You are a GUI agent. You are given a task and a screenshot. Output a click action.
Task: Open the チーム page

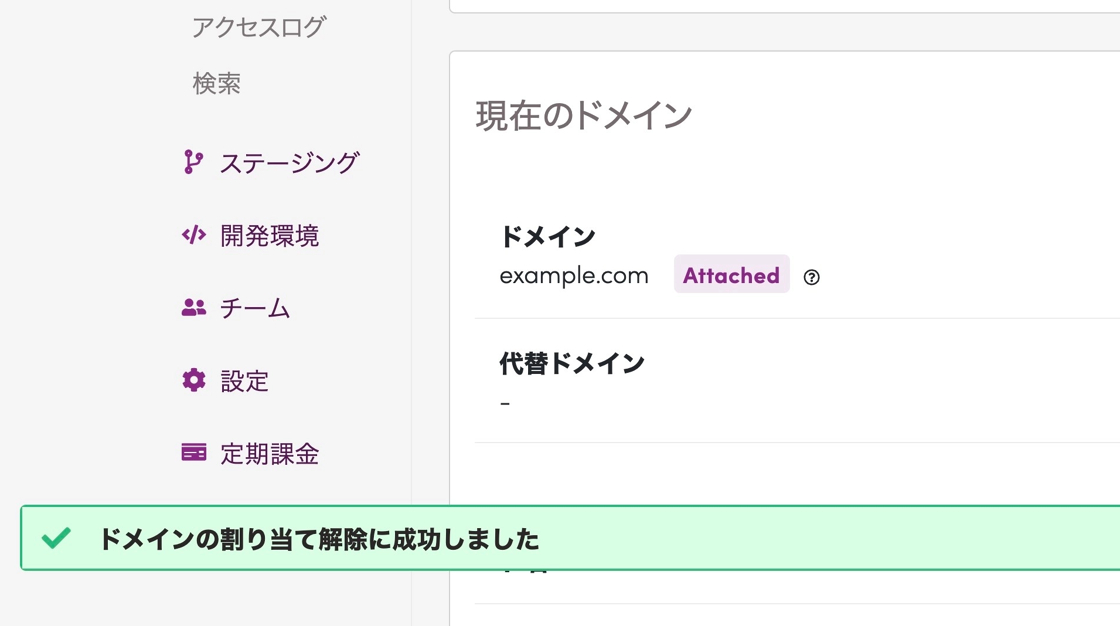tap(254, 308)
